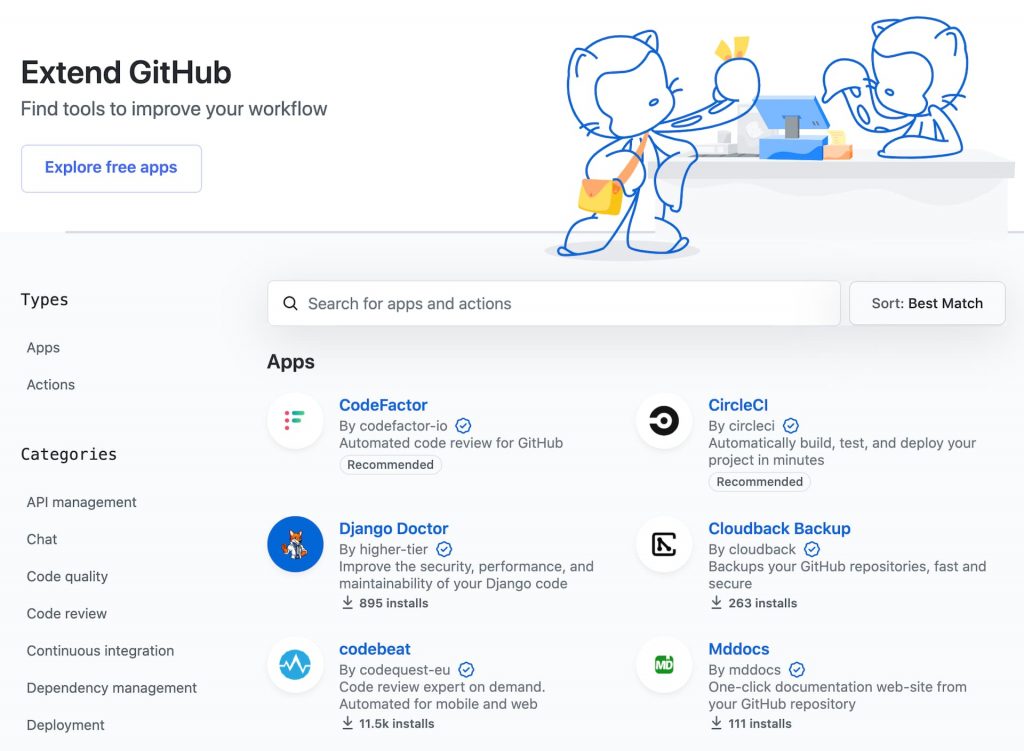Select the Continuous integration category
The width and height of the screenshot is (1024, 751).
point(101,651)
